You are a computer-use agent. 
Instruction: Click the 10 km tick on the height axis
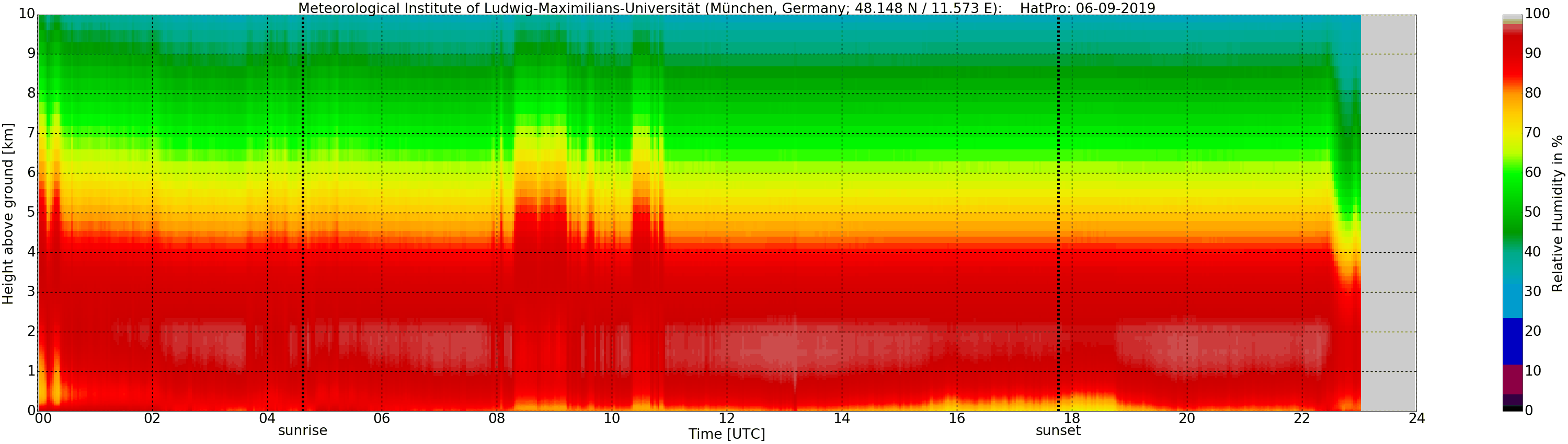[x=27, y=14]
